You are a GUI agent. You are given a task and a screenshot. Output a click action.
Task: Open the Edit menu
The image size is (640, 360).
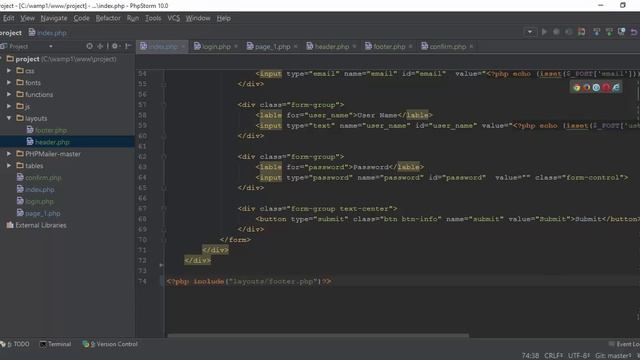9,18
